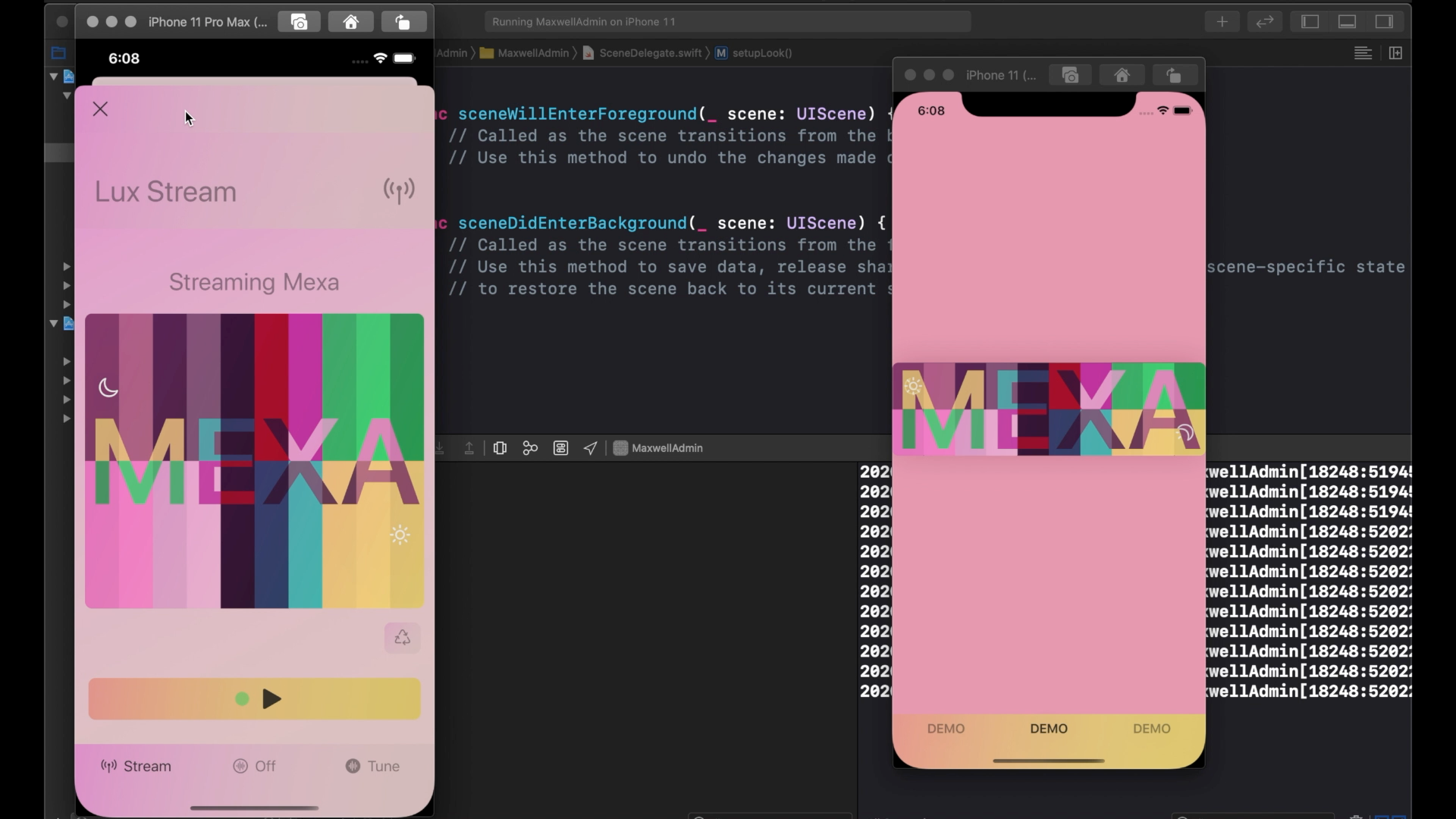This screenshot has height=819, width=1456.
Task: Click the Debug Memory Graph icon
Action: (530, 448)
